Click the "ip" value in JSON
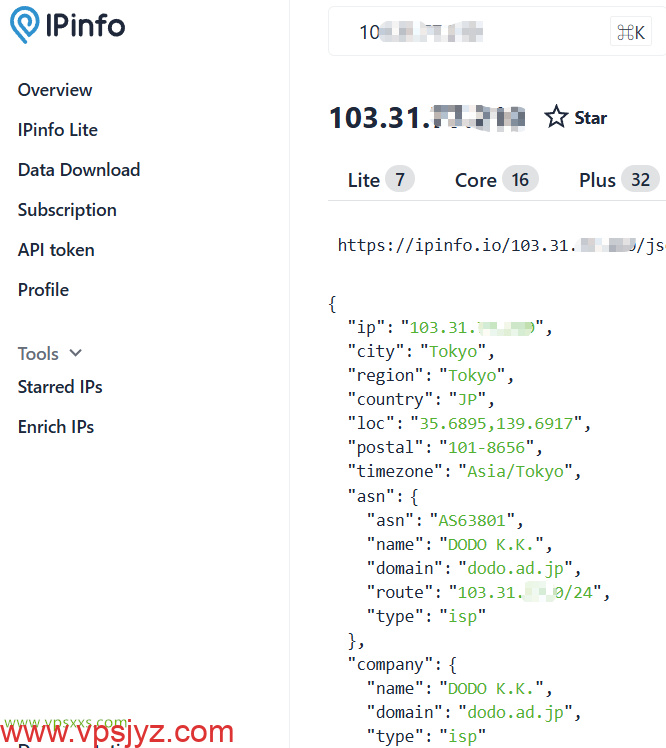Screen dimensions: 666x748 472,328
